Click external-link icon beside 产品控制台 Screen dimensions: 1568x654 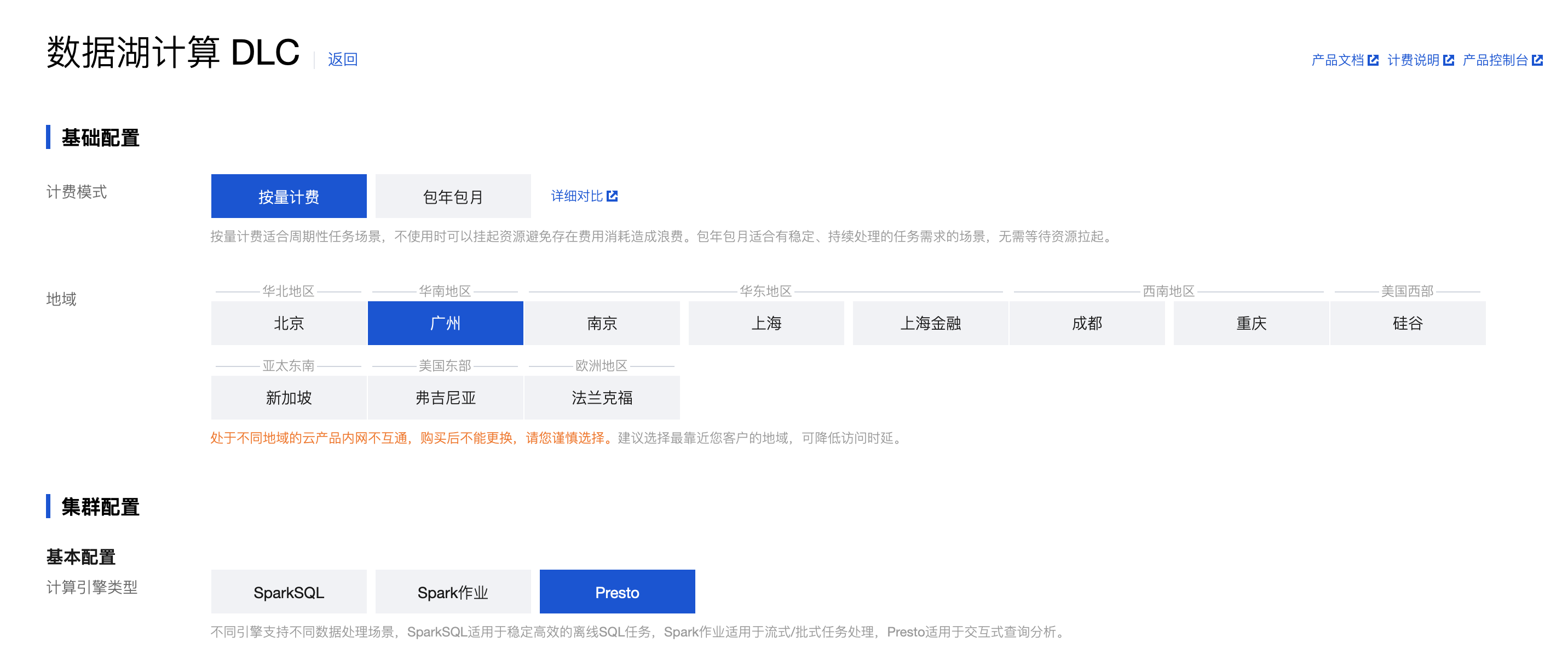(1537, 60)
